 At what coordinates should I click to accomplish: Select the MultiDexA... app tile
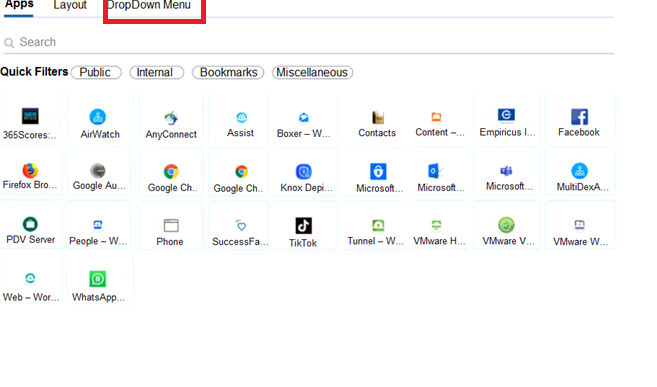click(x=580, y=171)
